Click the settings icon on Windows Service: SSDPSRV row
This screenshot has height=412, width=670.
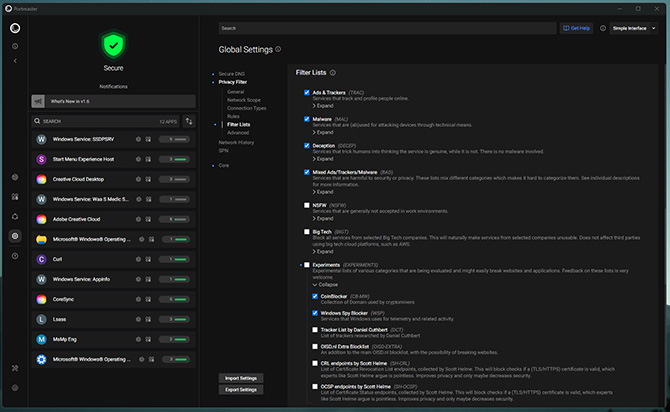138,139
